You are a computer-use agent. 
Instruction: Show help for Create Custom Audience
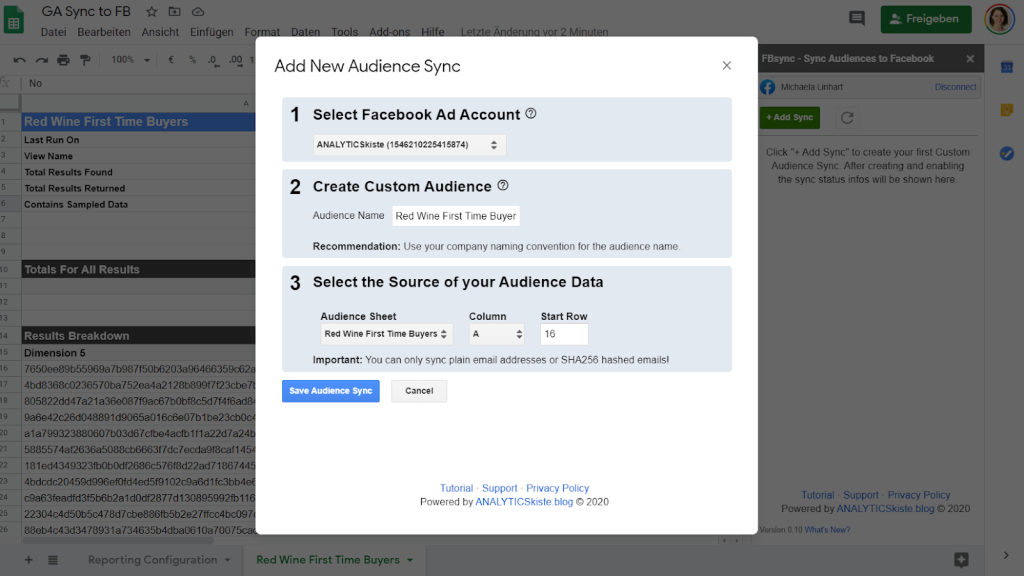point(503,185)
